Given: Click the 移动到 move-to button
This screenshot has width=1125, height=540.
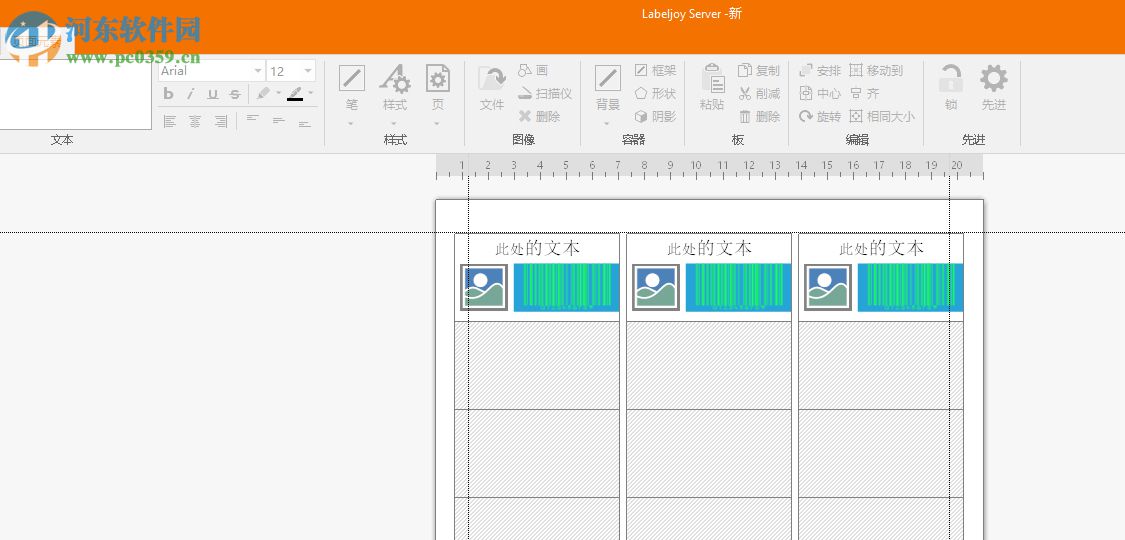Looking at the screenshot, I should pyautogui.click(x=876, y=70).
